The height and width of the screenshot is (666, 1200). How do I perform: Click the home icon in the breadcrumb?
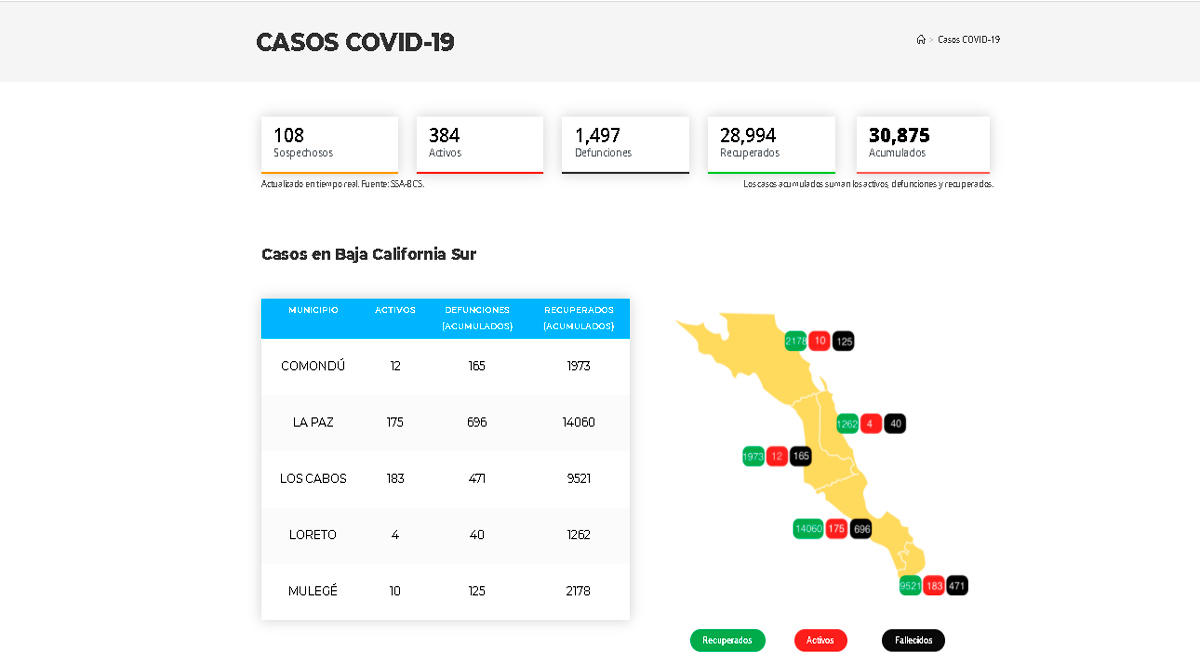(921, 40)
